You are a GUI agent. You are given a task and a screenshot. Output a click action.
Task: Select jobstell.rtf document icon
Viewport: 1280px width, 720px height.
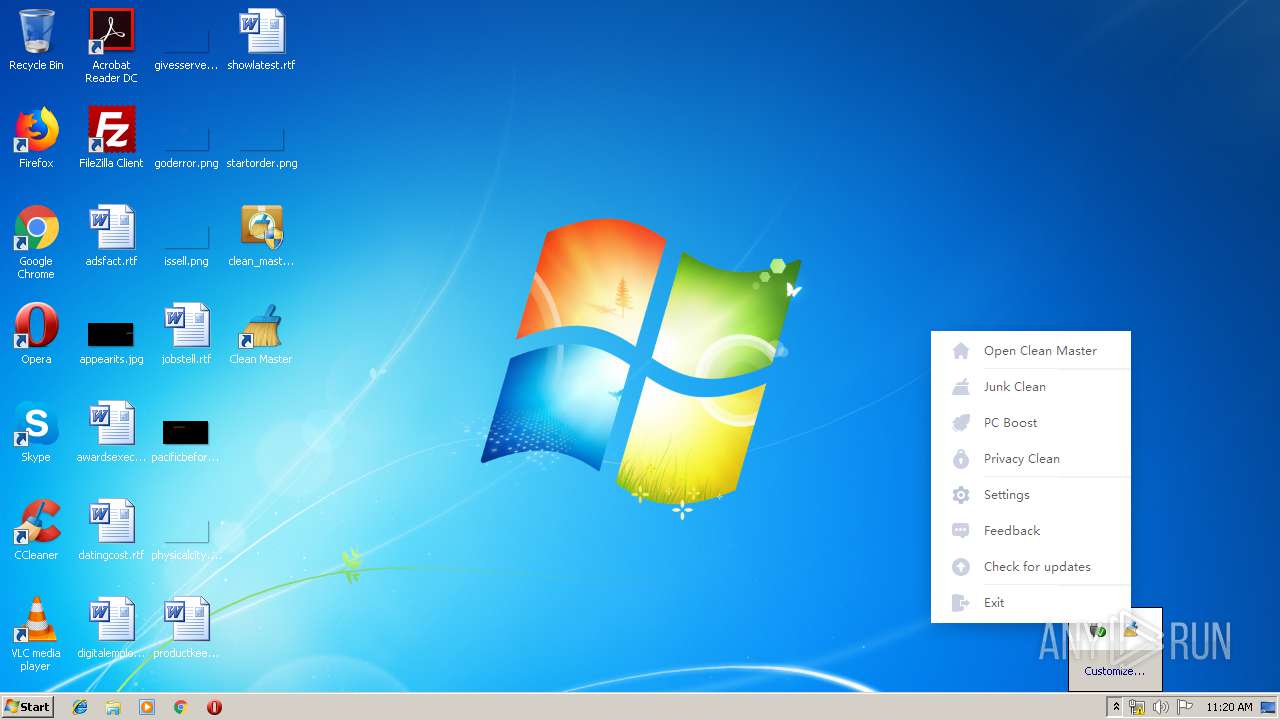[x=186, y=335]
